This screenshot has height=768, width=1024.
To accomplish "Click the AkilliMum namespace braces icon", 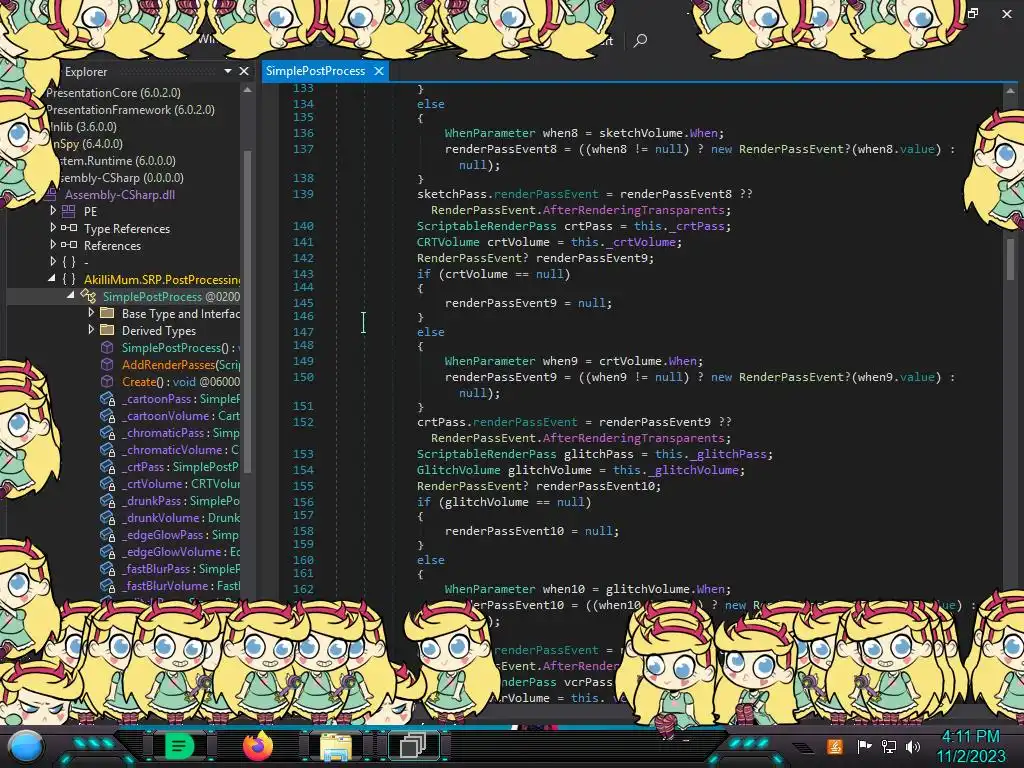I will 69,279.
